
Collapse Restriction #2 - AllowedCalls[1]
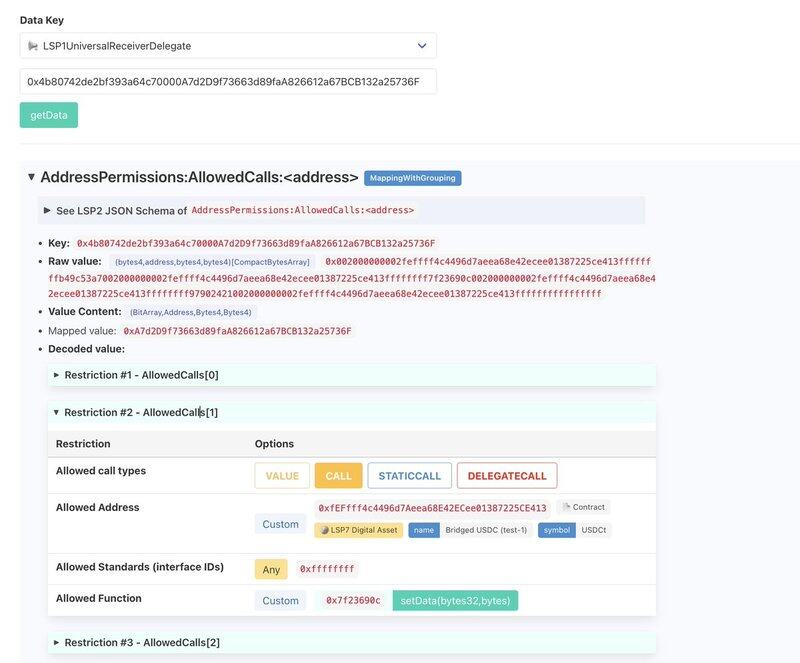(57, 412)
